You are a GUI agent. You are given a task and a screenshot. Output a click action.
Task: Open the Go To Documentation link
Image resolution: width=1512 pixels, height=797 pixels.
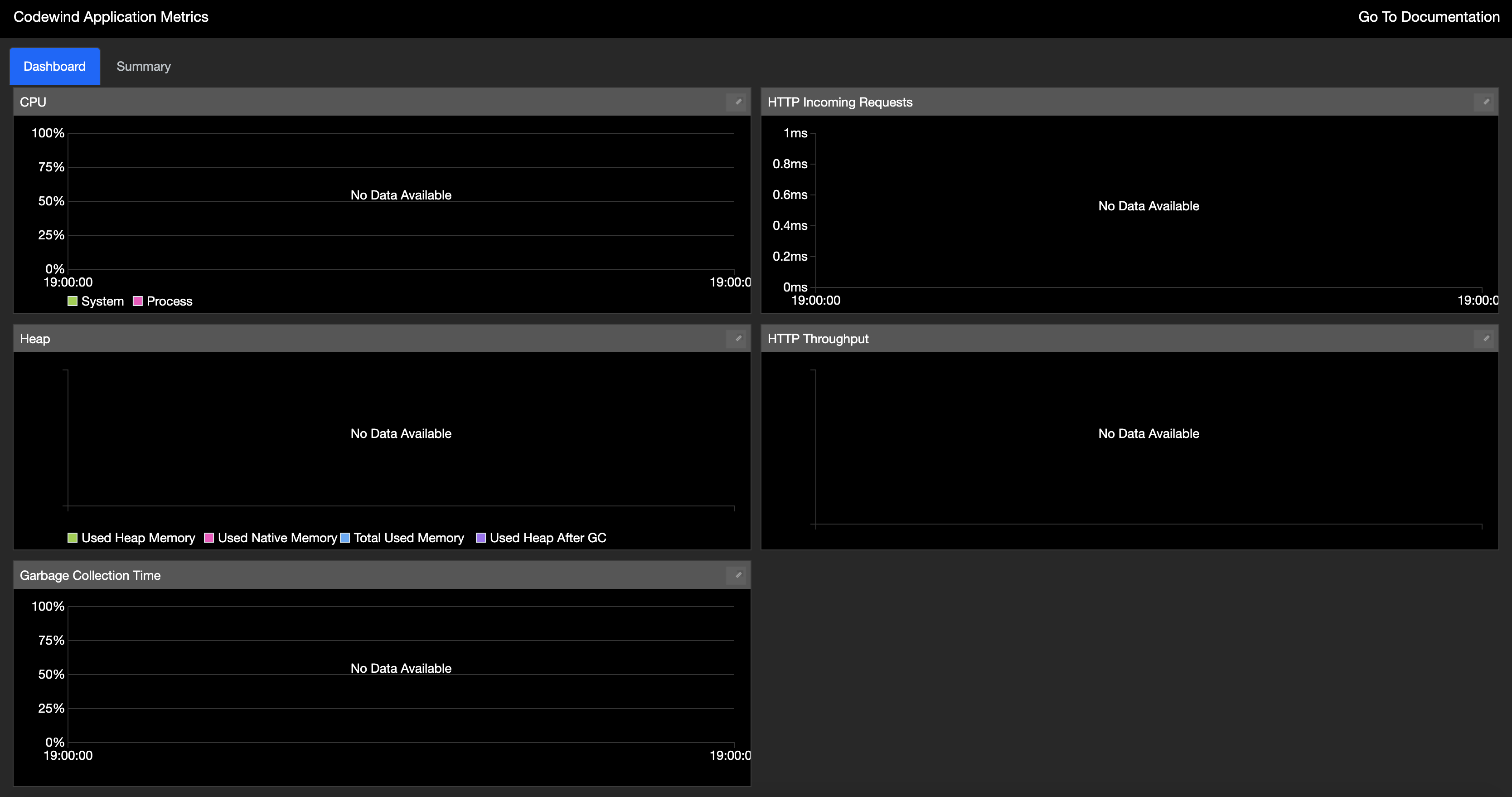pos(1429,16)
